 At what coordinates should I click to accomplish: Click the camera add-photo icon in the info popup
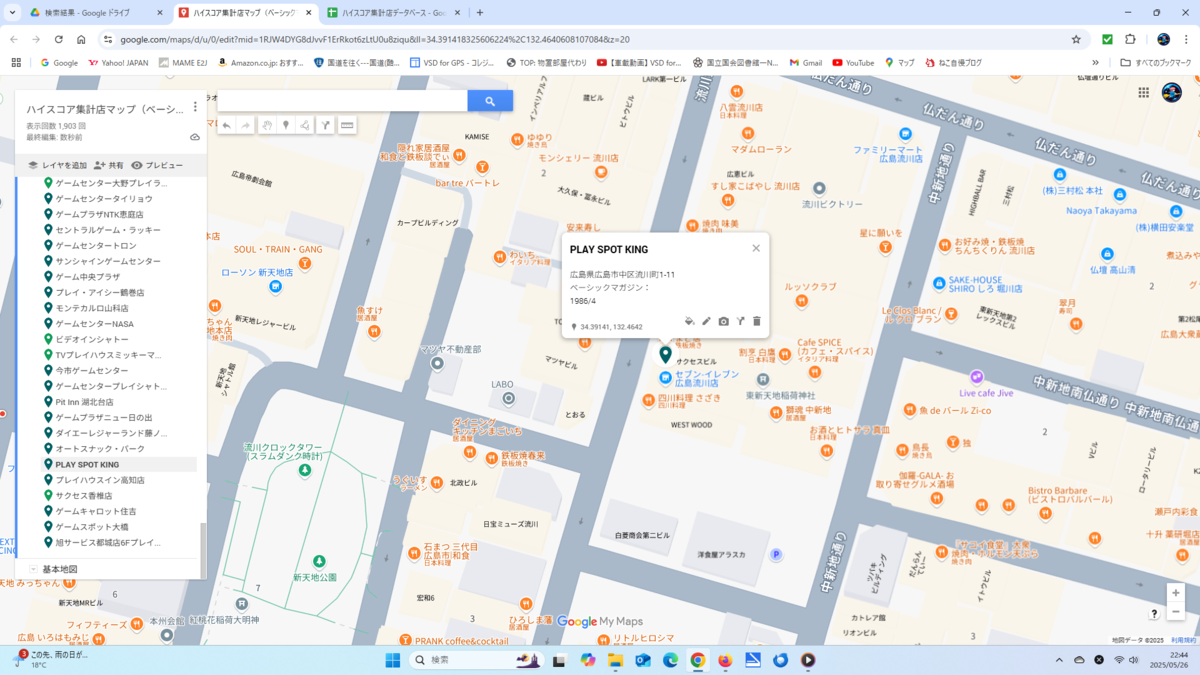coord(723,321)
